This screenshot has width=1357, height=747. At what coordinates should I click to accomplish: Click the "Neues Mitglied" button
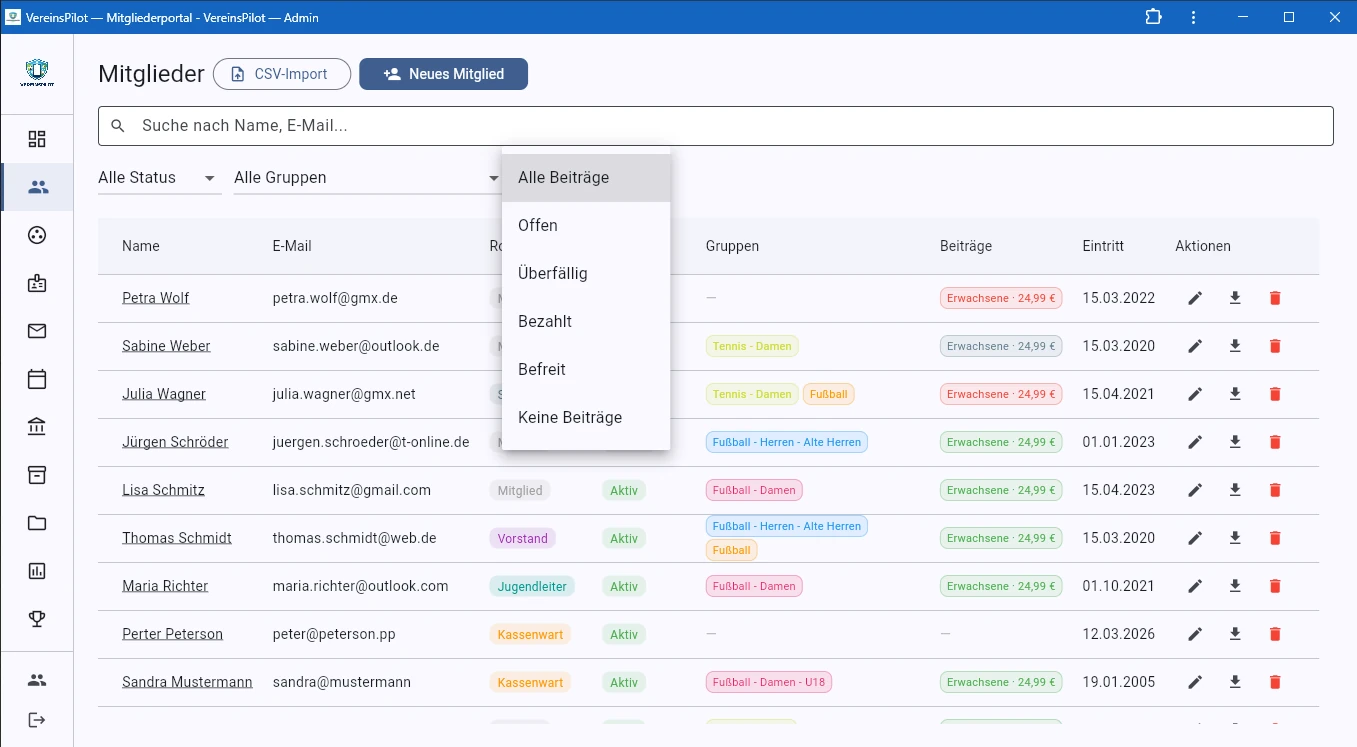(x=443, y=74)
